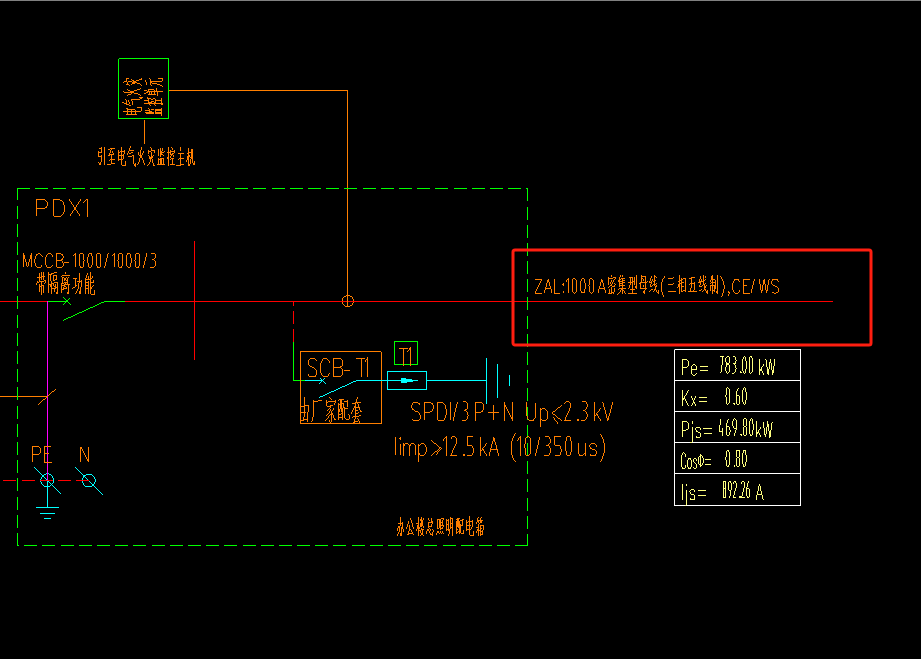Click the magenta vertical wire

tap(48, 391)
